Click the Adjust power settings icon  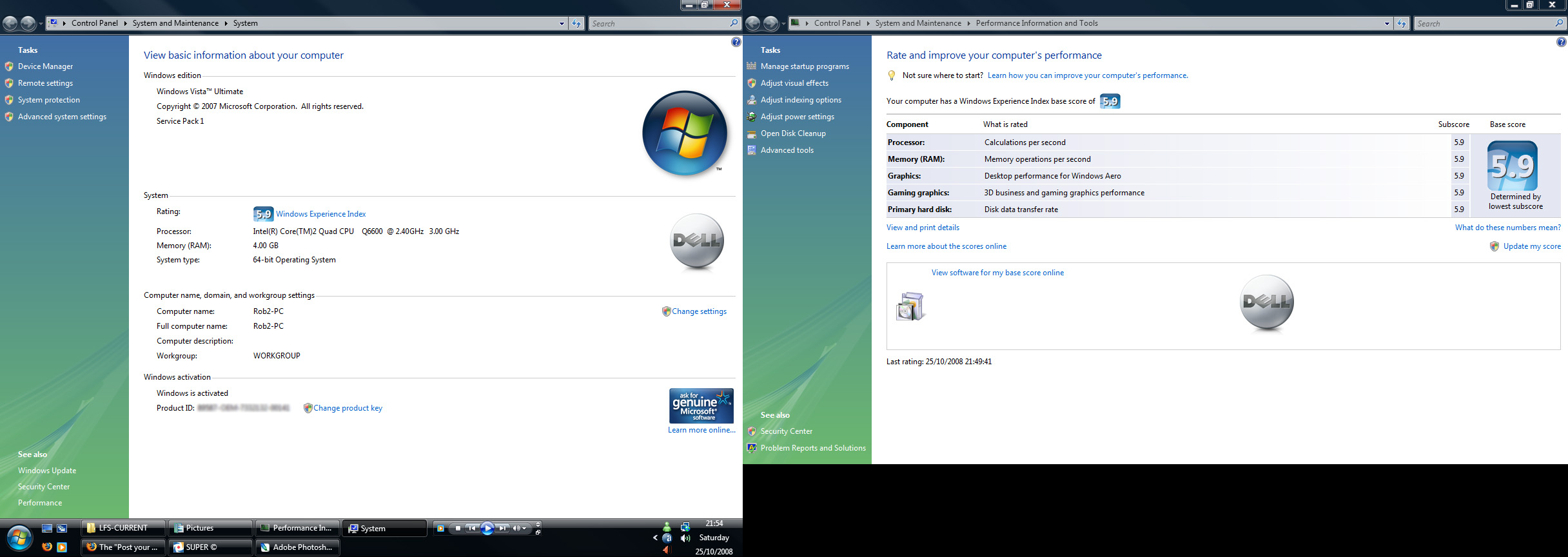751,117
